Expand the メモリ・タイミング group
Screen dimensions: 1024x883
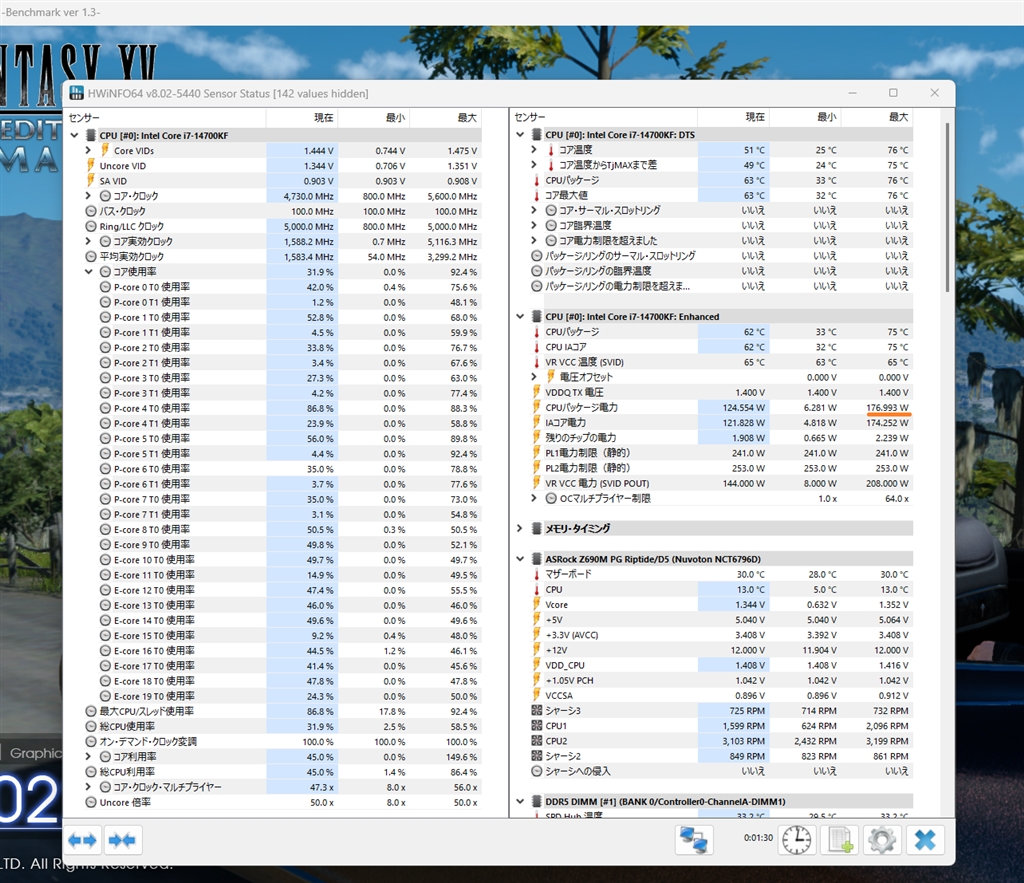520,528
